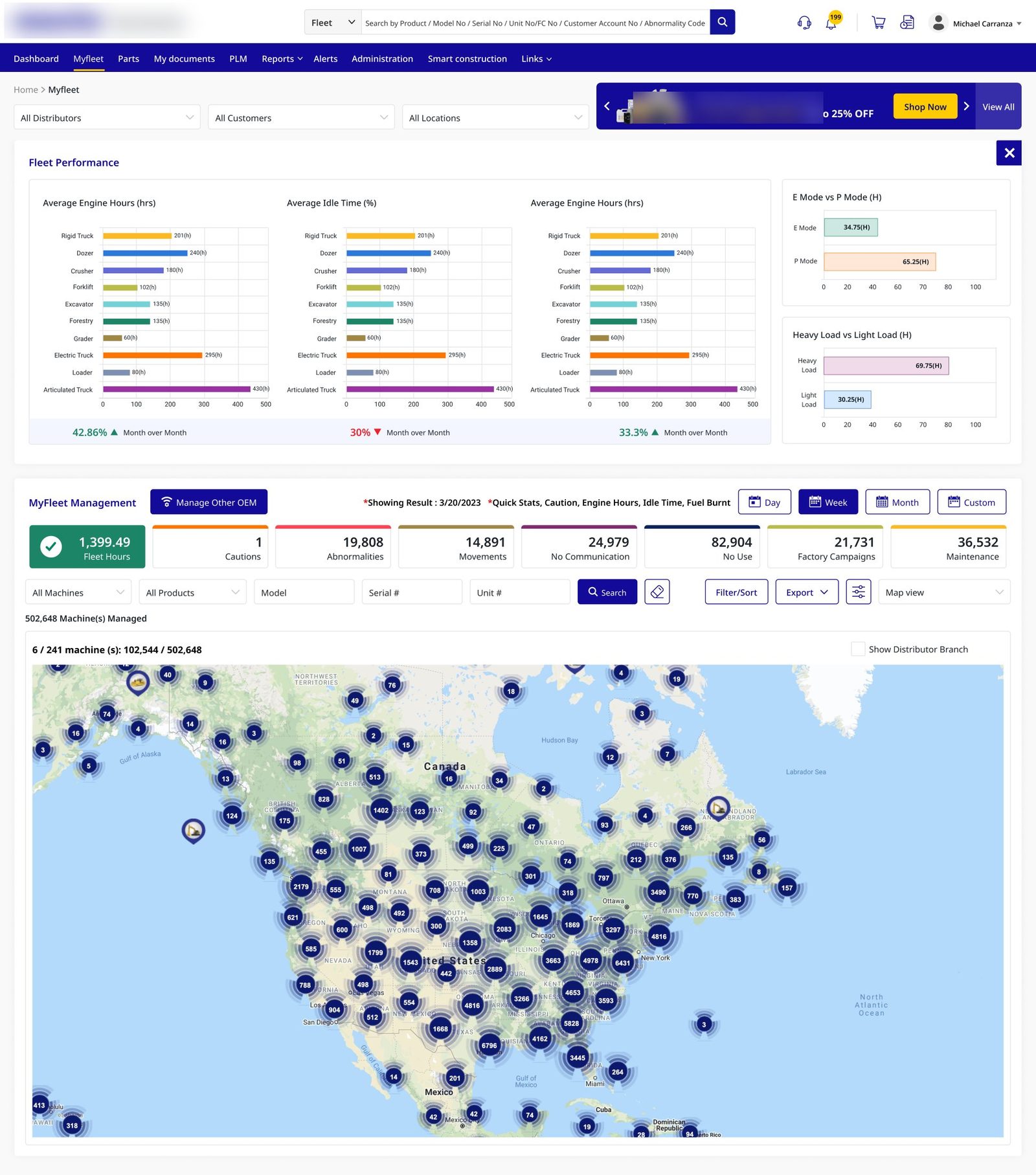Image resolution: width=1036 pixels, height=1175 pixels.
Task: Open the All Machines dropdown
Action: pos(78,592)
